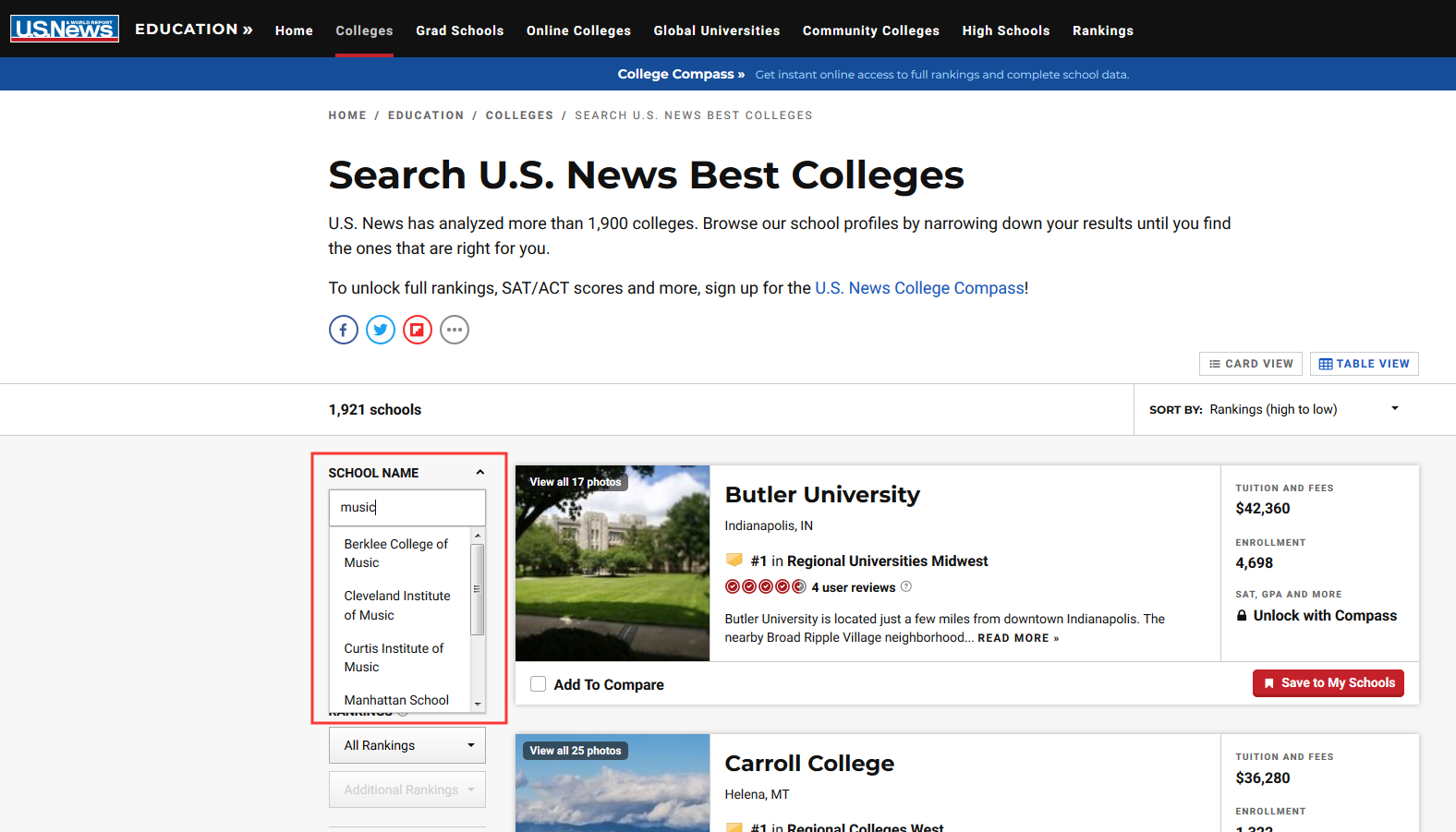Open the Community Colleges nav item

pos(871,30)
